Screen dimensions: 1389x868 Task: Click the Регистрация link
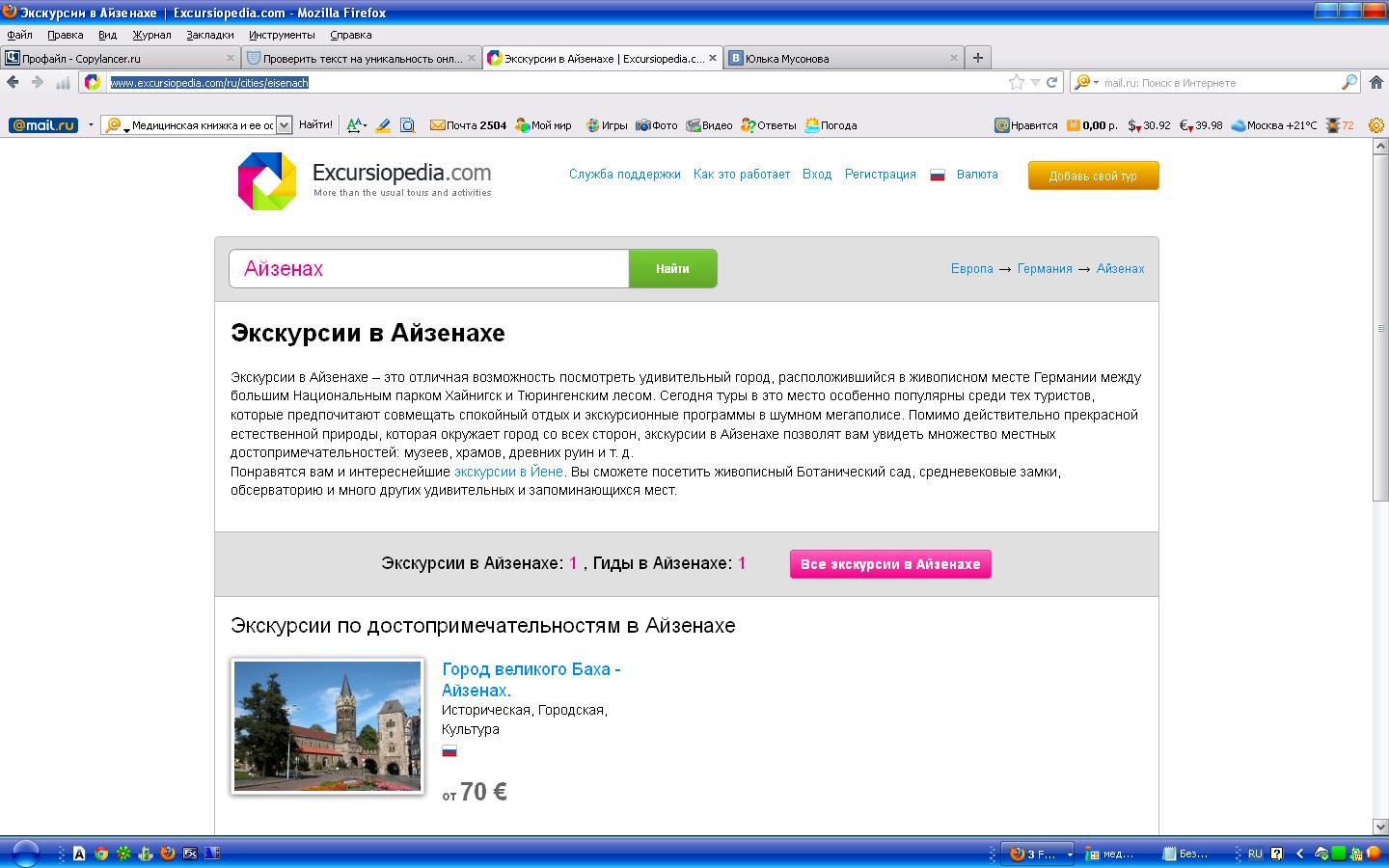pyautogui.click(x=881, y=175)
